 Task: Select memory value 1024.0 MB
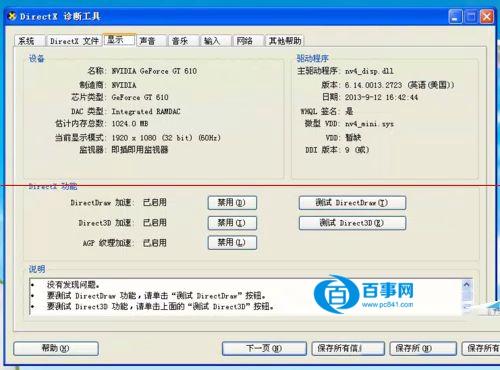coord(130,124)
